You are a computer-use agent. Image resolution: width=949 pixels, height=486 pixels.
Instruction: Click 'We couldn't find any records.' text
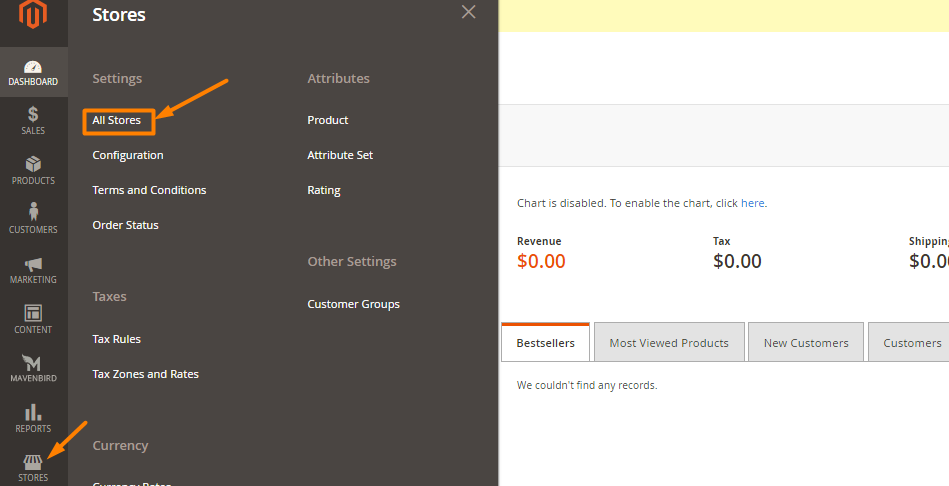tap(587, 385)
